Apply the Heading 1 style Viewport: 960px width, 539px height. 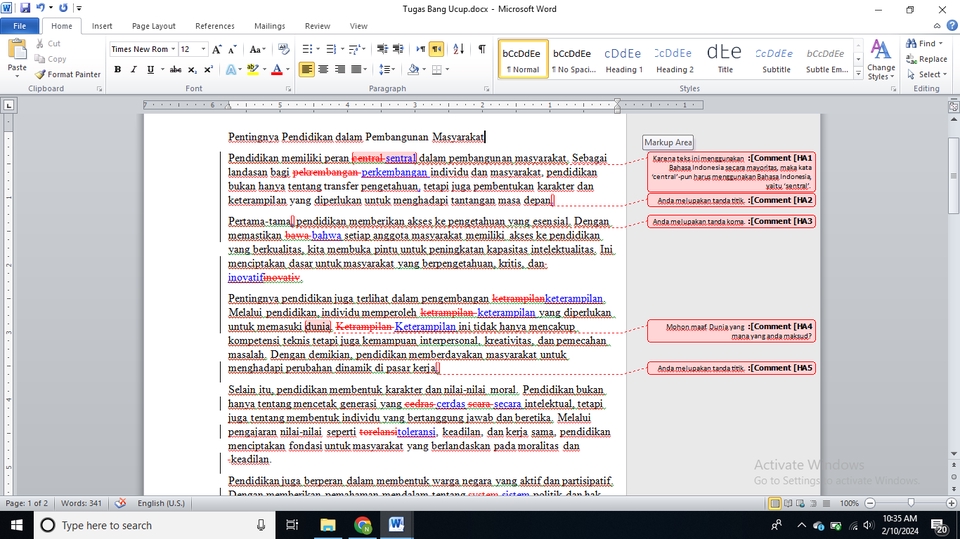tap(623, 59)
